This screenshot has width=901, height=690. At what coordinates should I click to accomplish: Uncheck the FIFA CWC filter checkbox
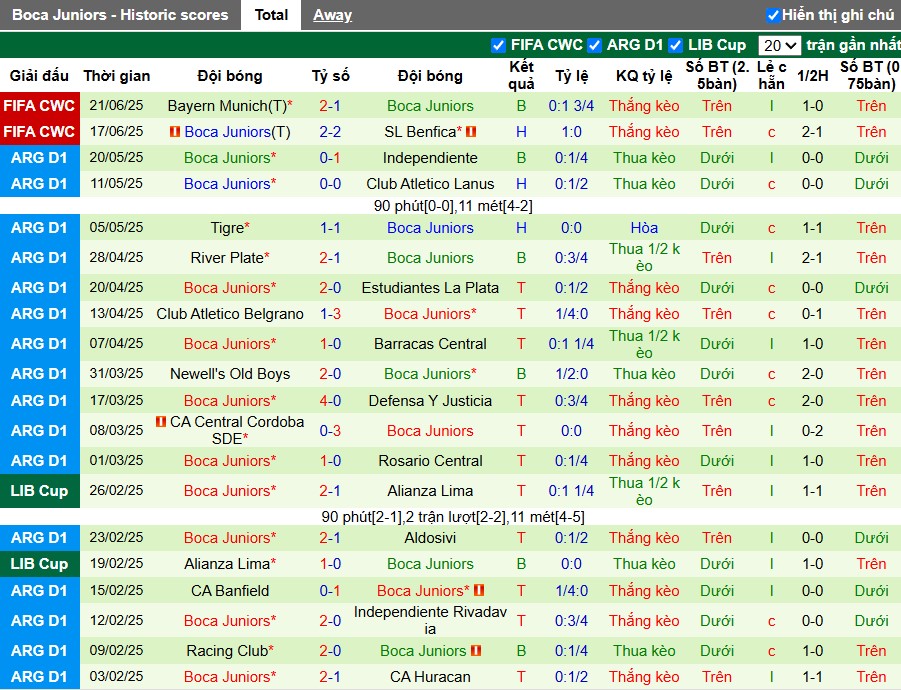(x=498, y=45)
